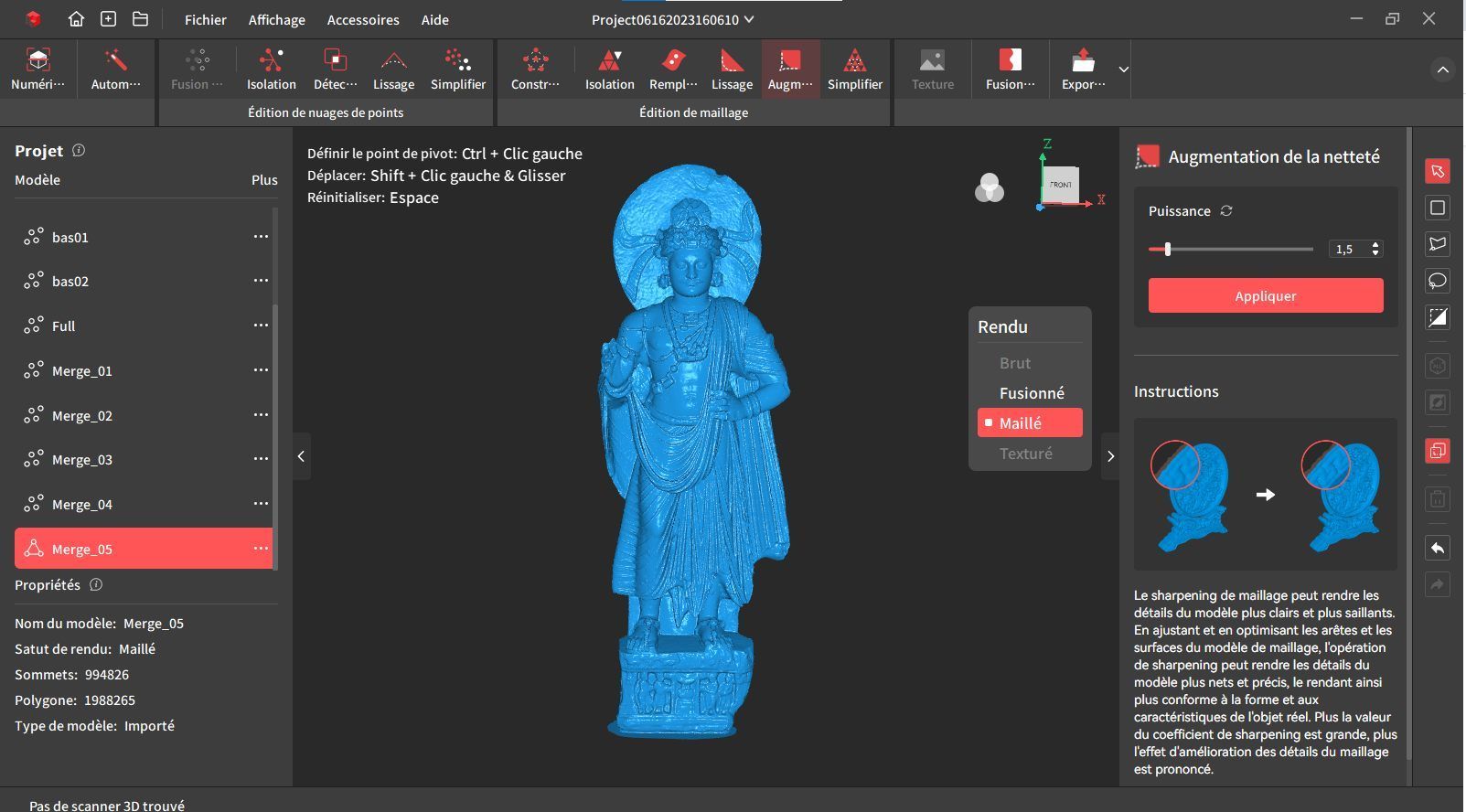
Task: Select the Remplissage hole-filling tool
Action: [673, 69]
